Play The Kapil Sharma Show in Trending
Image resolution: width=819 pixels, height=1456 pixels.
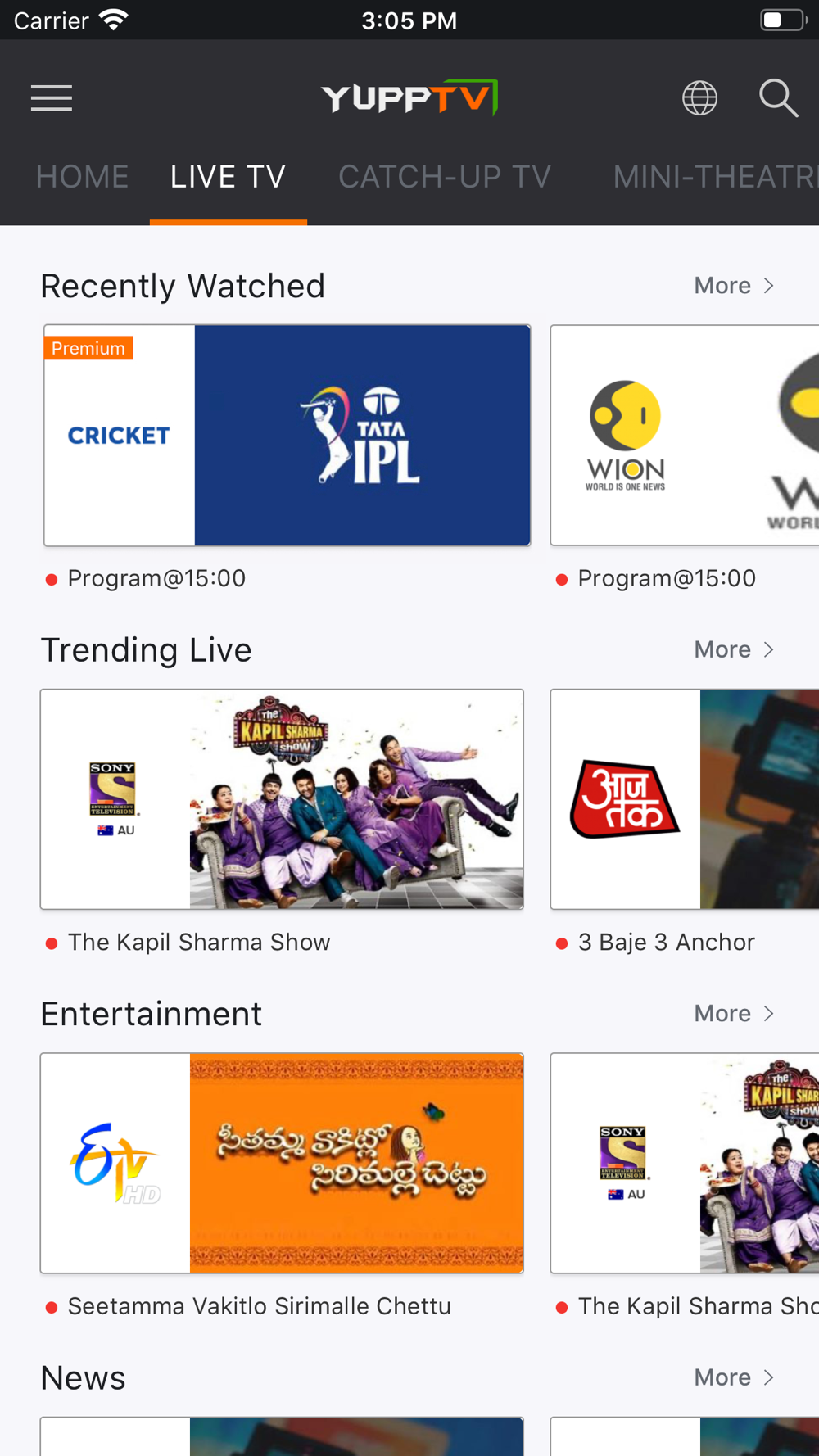point(356,799)
